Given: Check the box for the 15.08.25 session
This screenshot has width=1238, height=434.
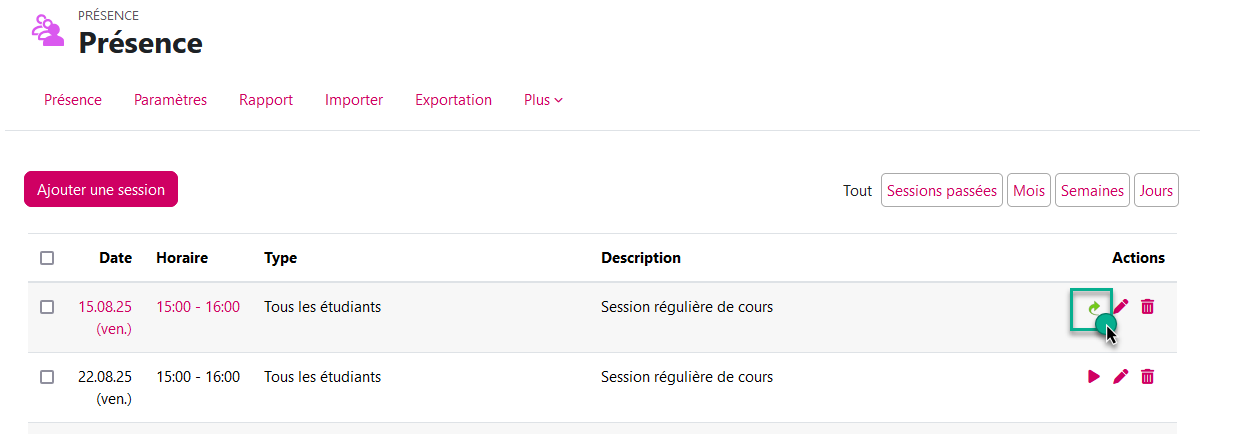Looking at the screenshot, I should pos(47,307).
